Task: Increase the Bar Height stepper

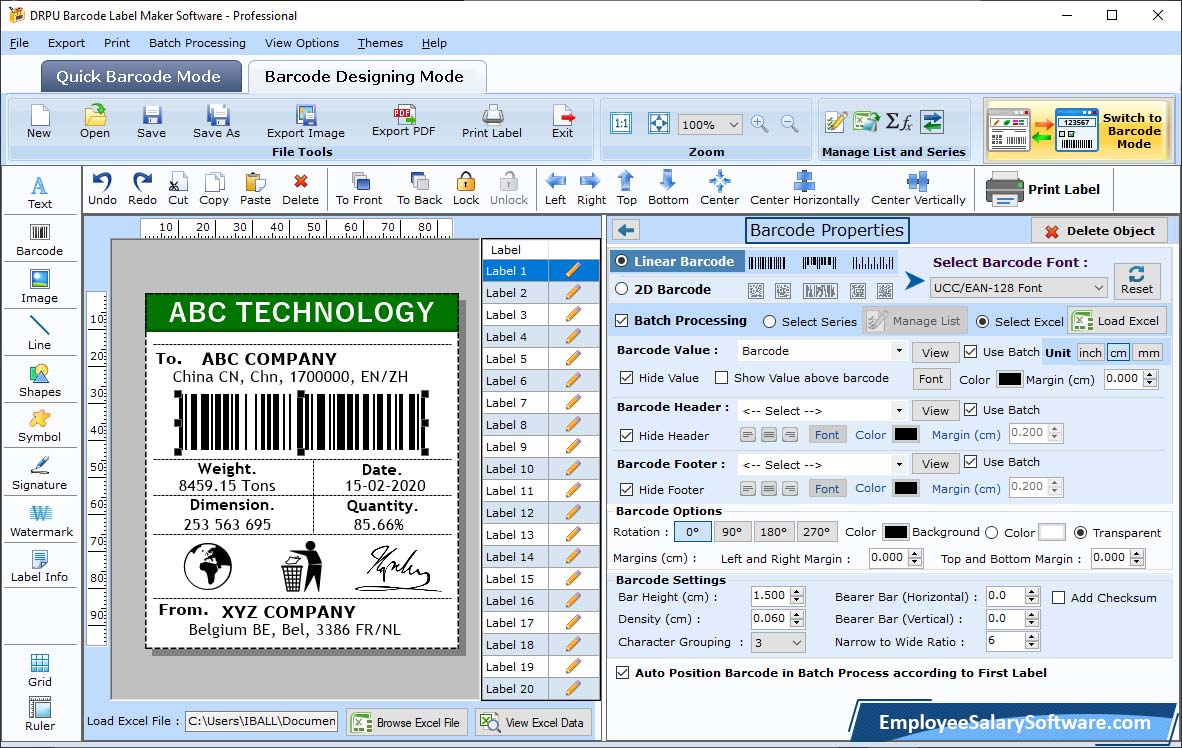Action: 798,591
